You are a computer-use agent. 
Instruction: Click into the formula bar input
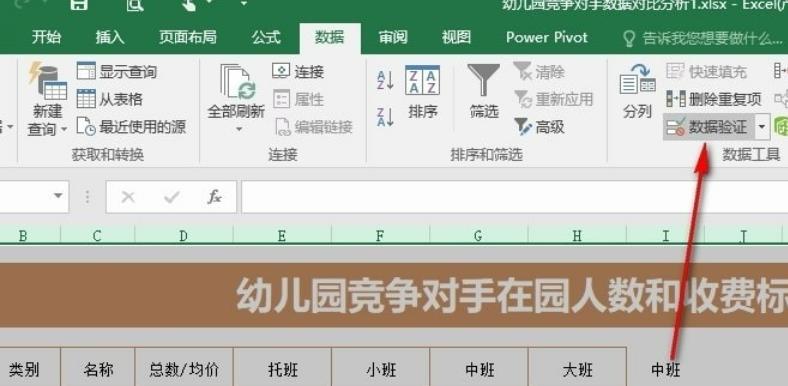click(x=514, y=197)
